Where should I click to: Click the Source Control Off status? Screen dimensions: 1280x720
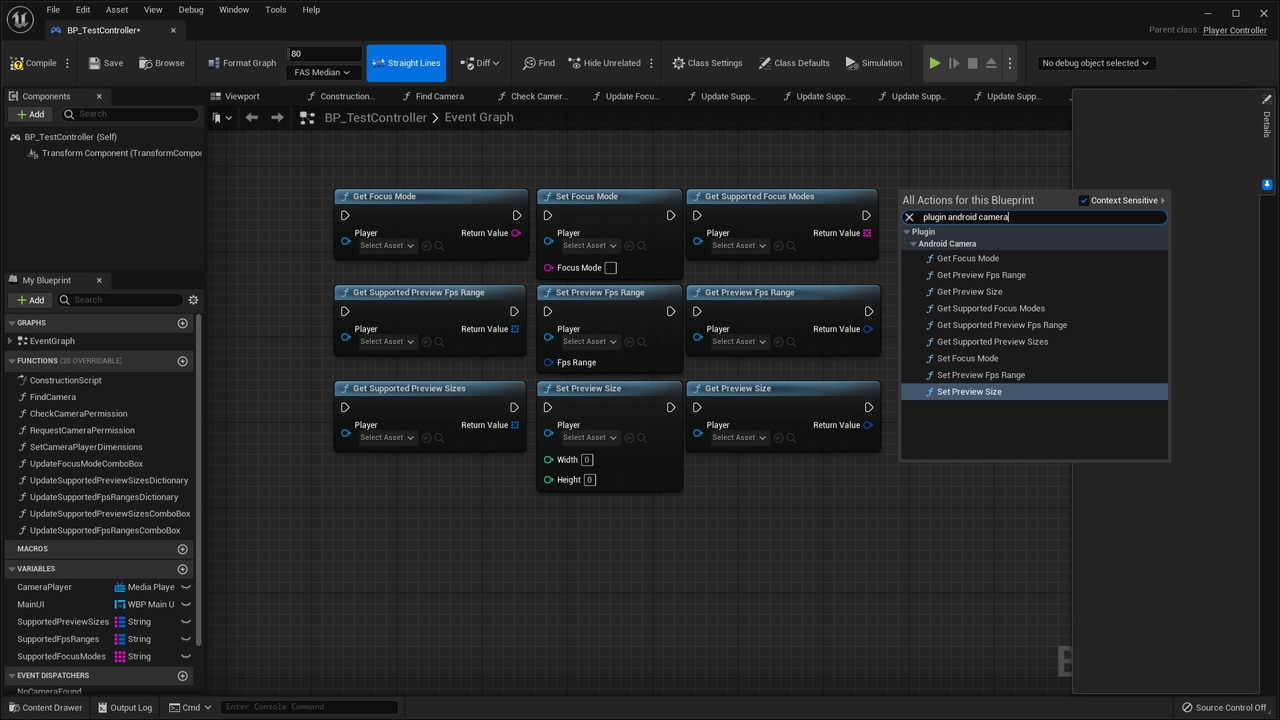point(1223,707)
